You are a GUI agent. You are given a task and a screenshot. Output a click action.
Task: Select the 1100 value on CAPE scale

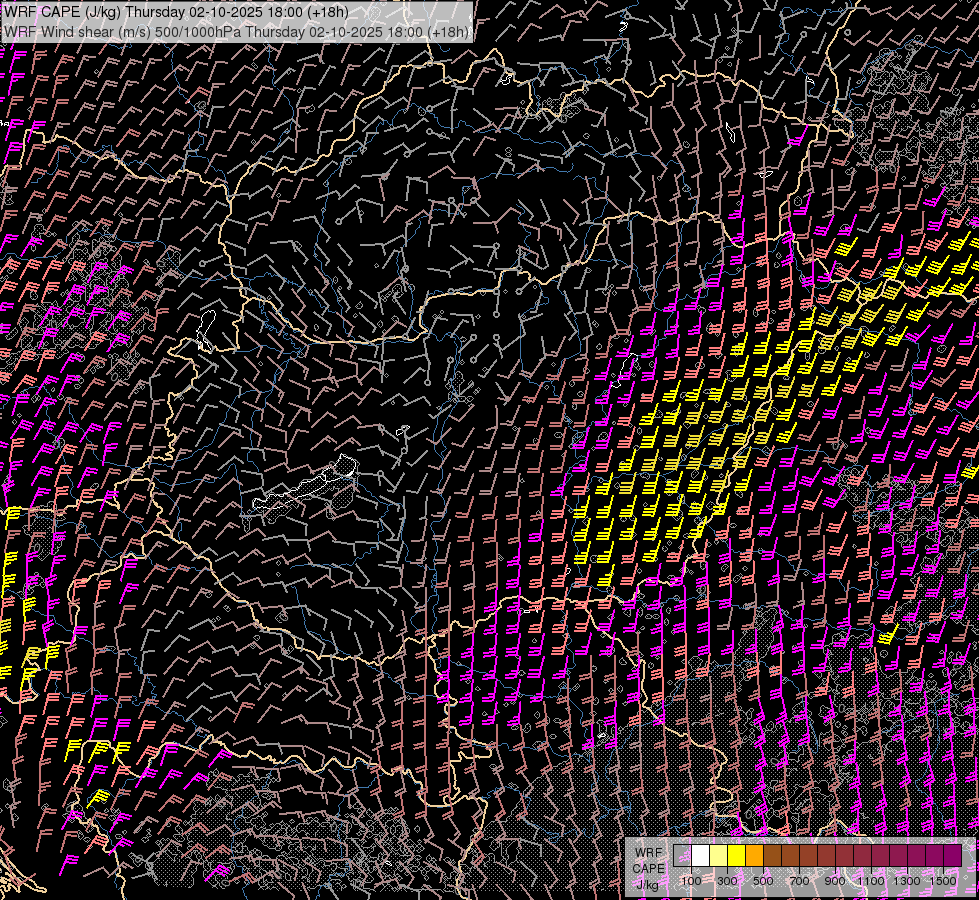tap(871, 881)
